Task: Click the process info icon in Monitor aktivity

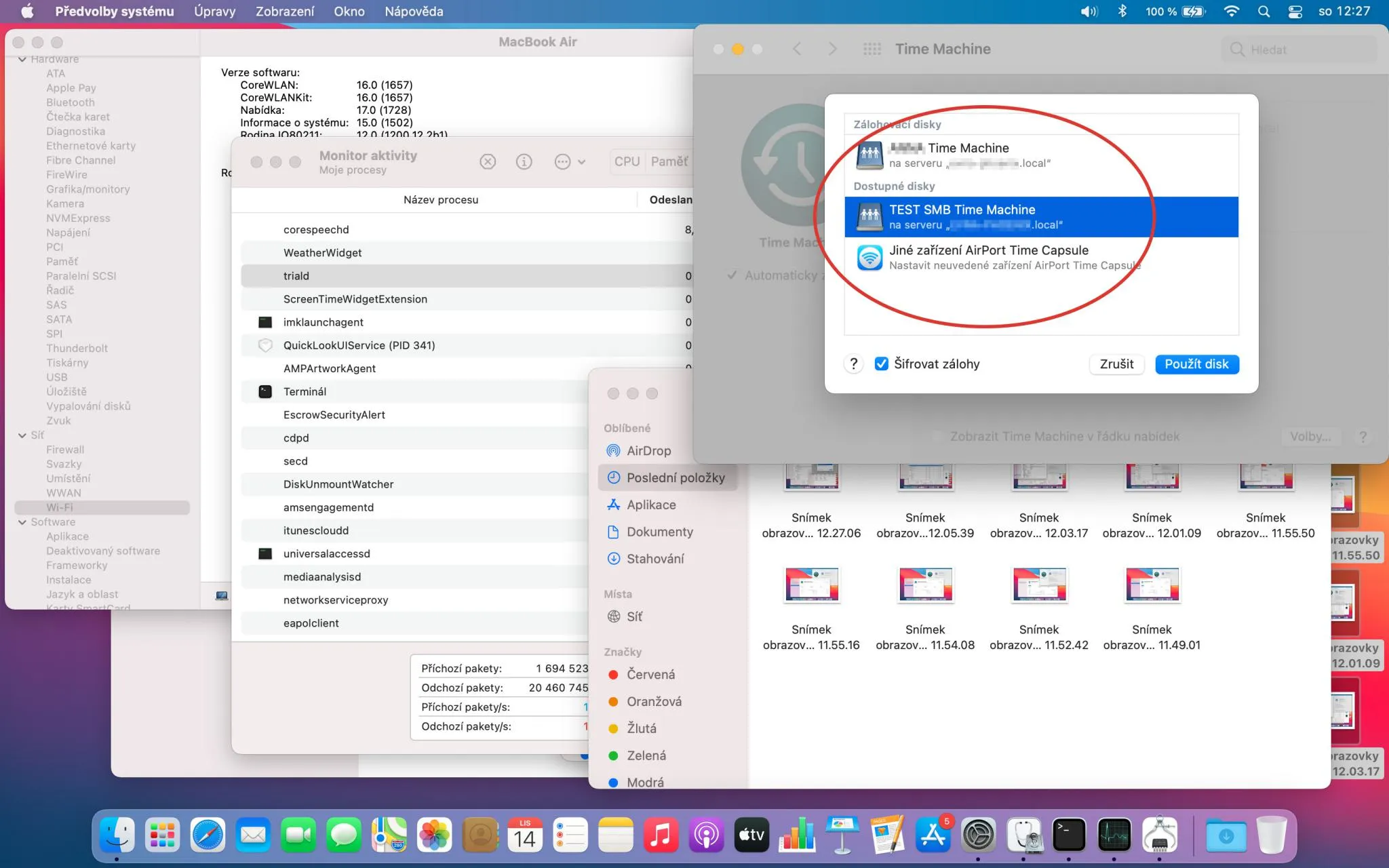Action: (x=524, y=161)
